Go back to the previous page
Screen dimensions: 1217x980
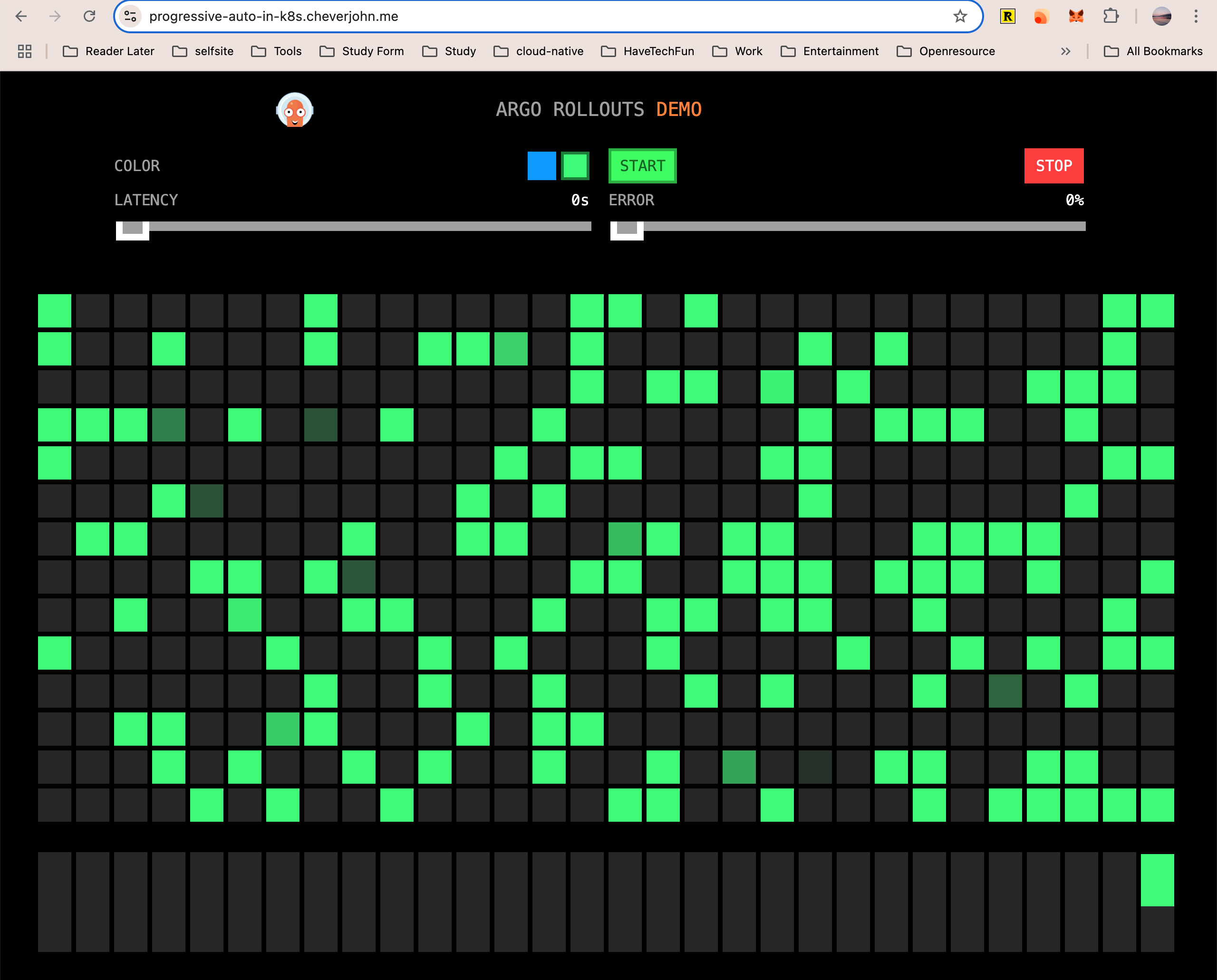click(21, 16)
